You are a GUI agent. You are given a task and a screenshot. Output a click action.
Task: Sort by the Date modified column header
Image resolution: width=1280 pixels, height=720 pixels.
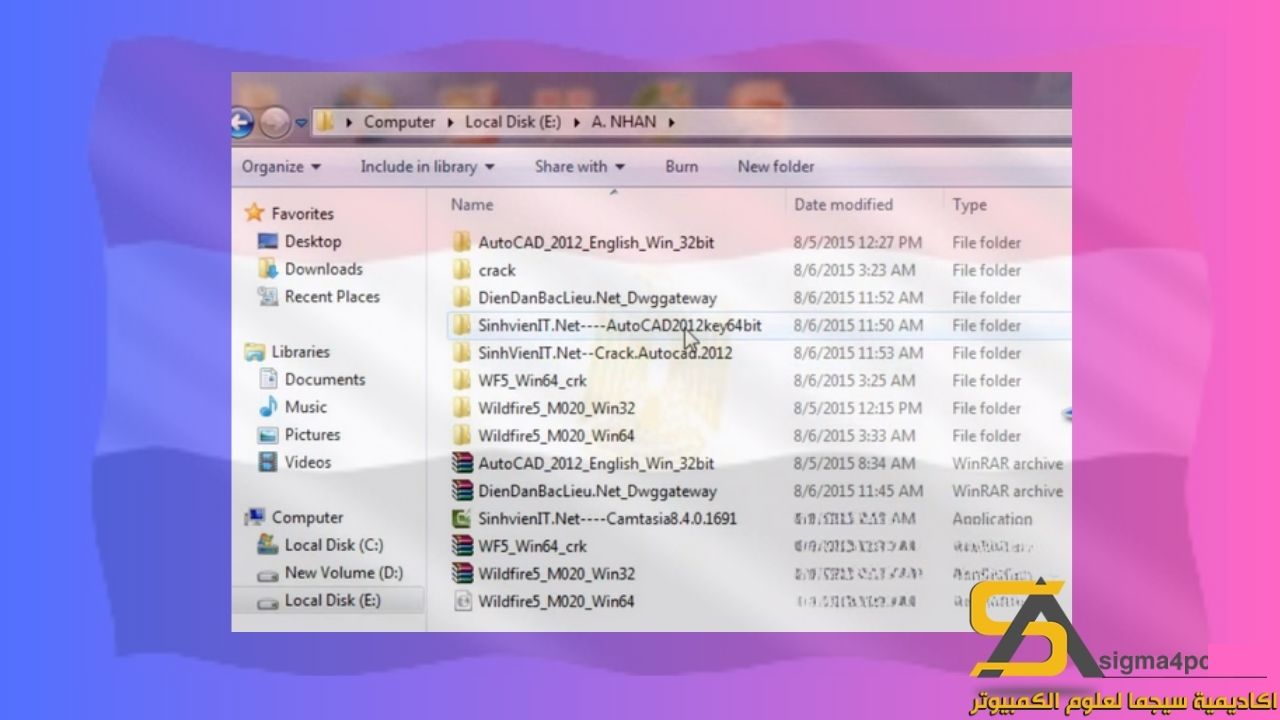coord(843,205)
